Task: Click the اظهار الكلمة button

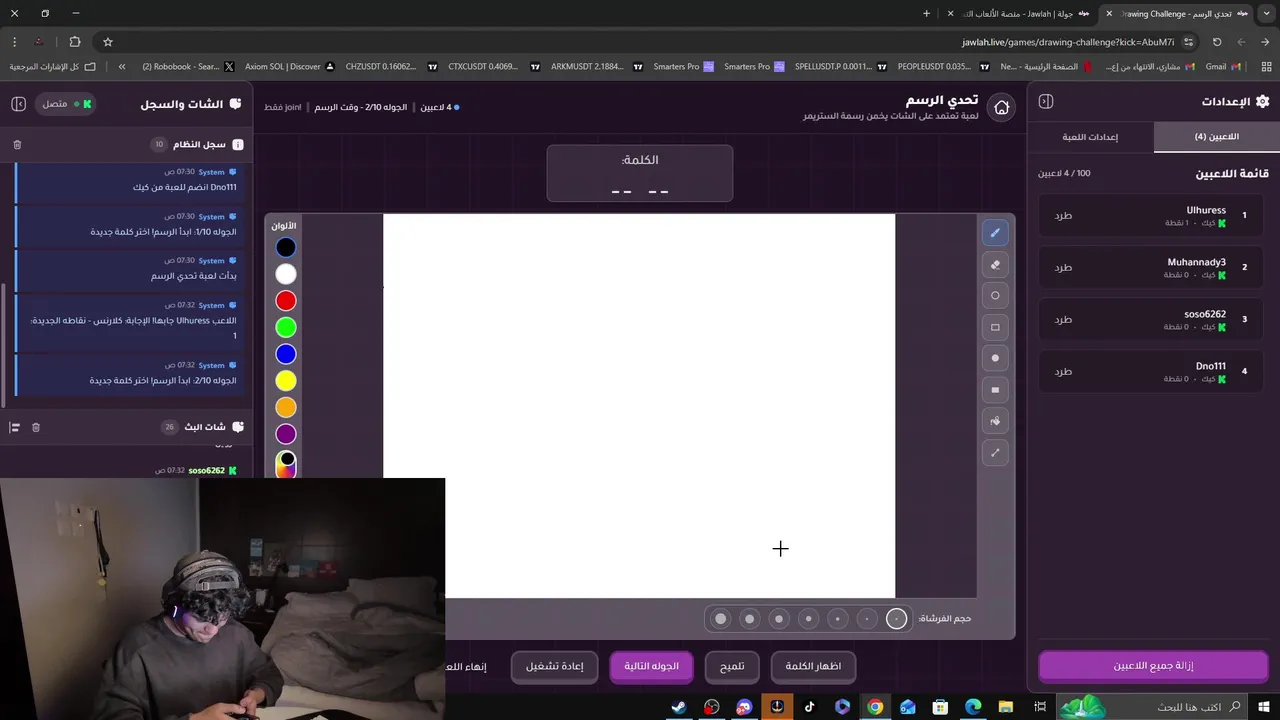Action: (813, 666)
